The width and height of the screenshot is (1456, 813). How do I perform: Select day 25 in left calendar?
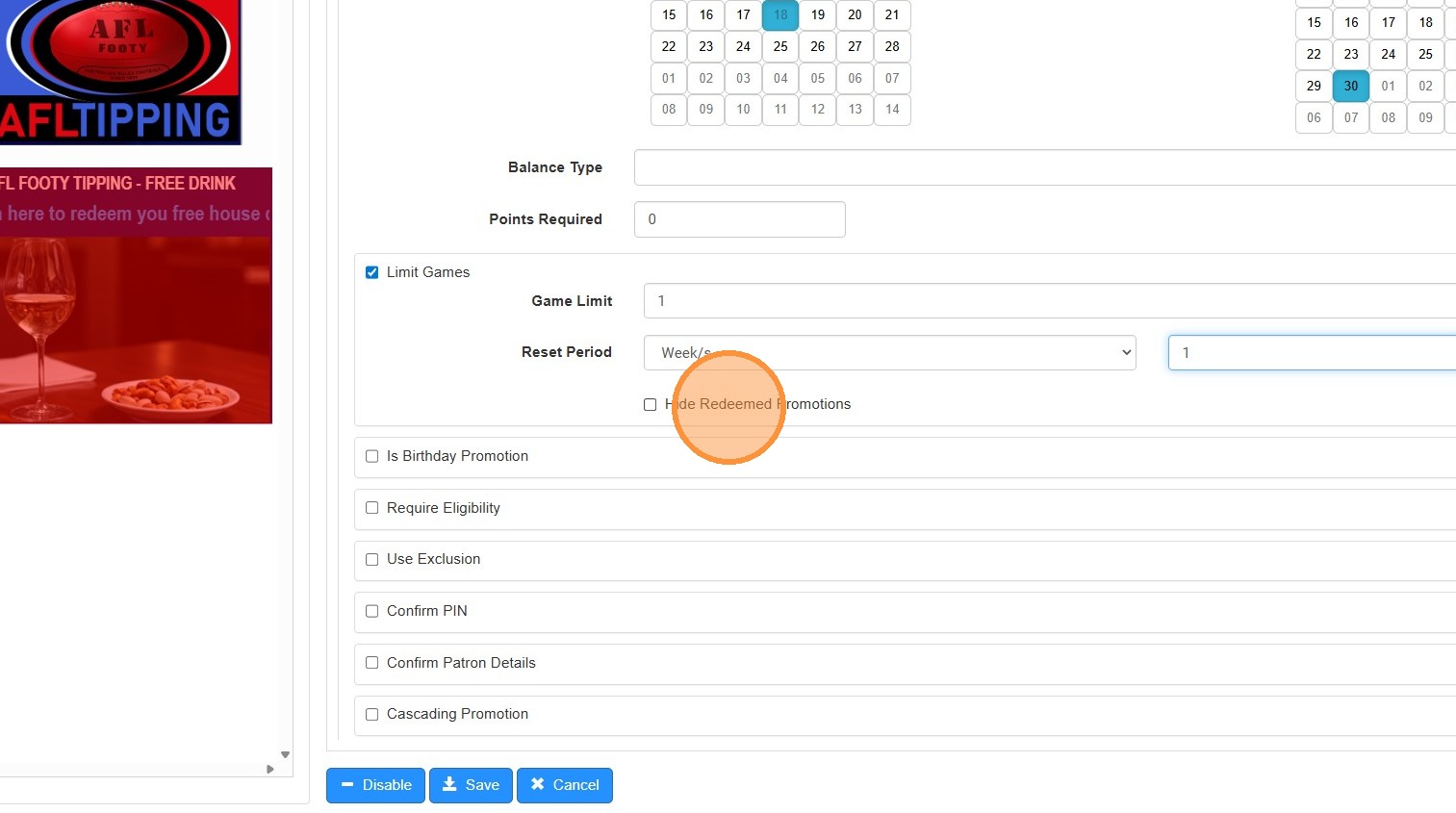[x=780, y=46]
